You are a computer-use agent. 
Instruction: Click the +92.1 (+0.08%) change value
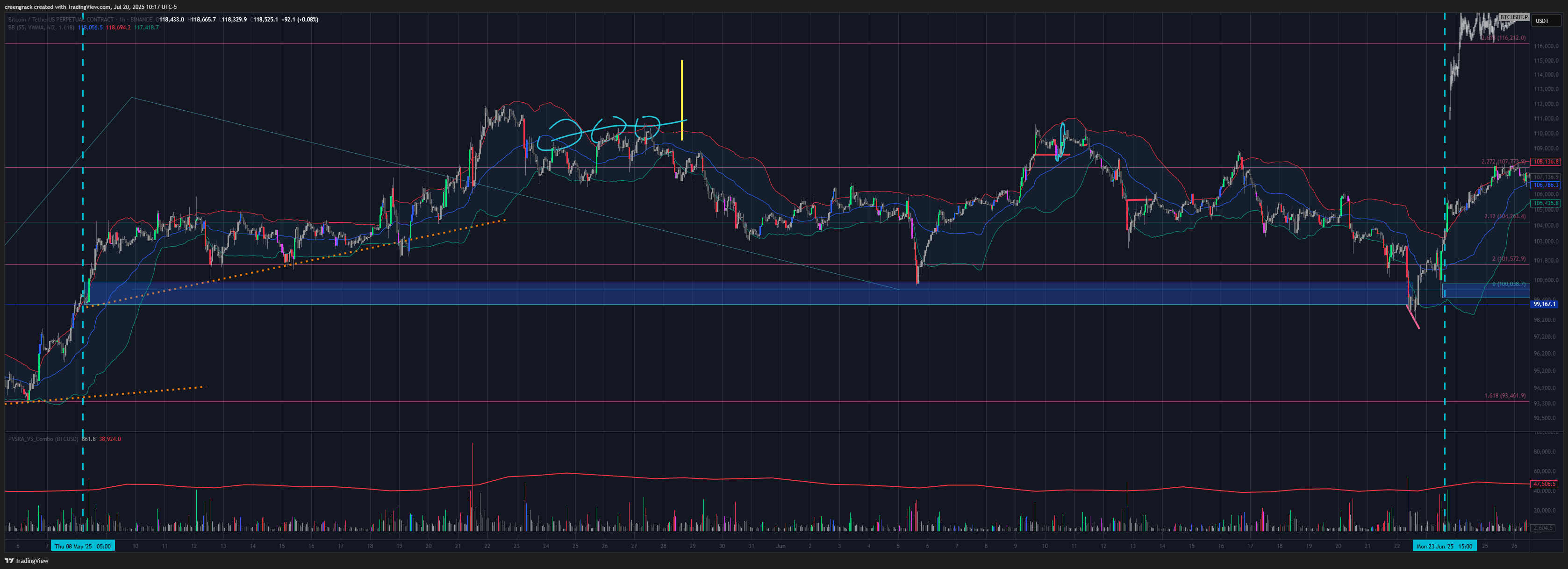(x=300, y=20)
